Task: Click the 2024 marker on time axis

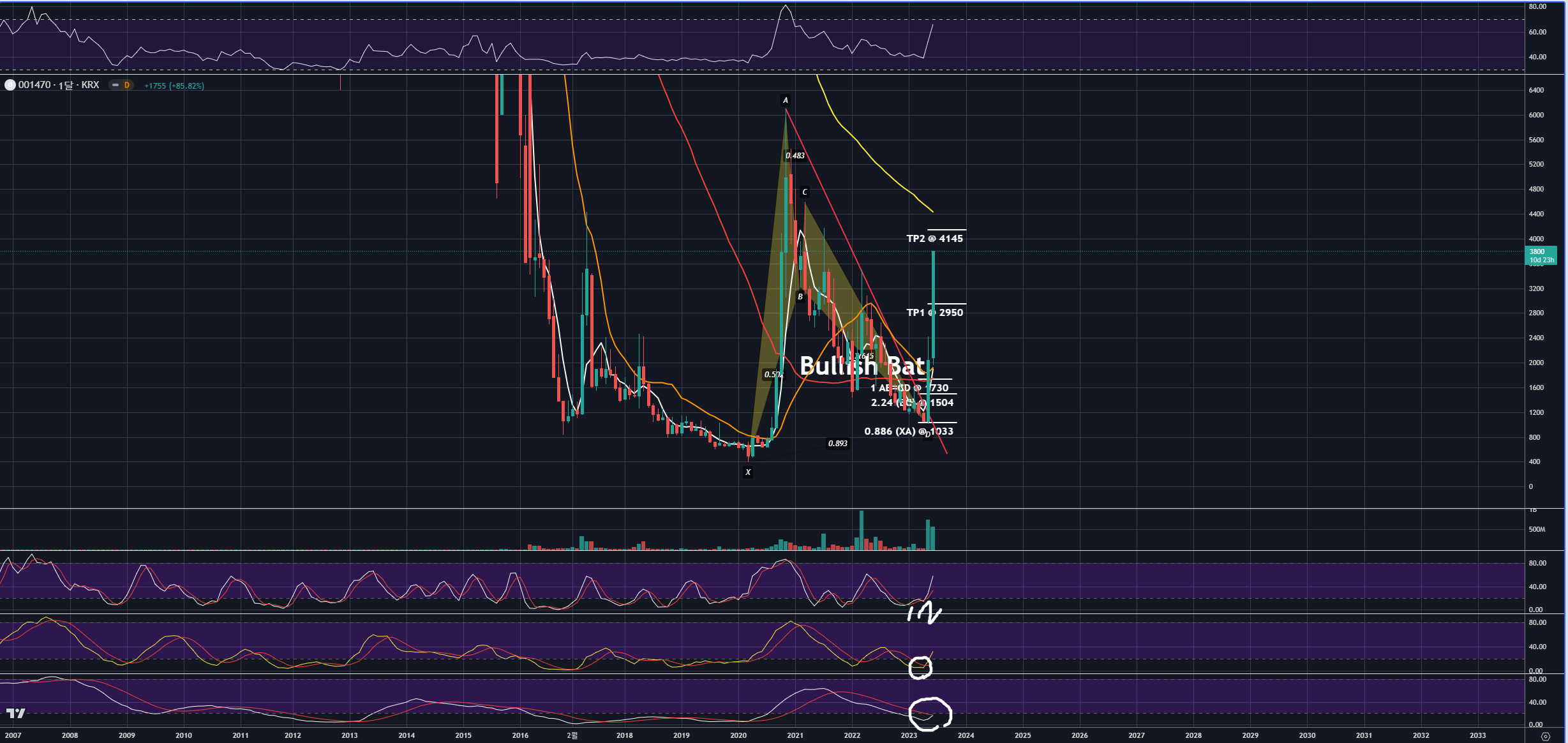Action: click(966, 735)
